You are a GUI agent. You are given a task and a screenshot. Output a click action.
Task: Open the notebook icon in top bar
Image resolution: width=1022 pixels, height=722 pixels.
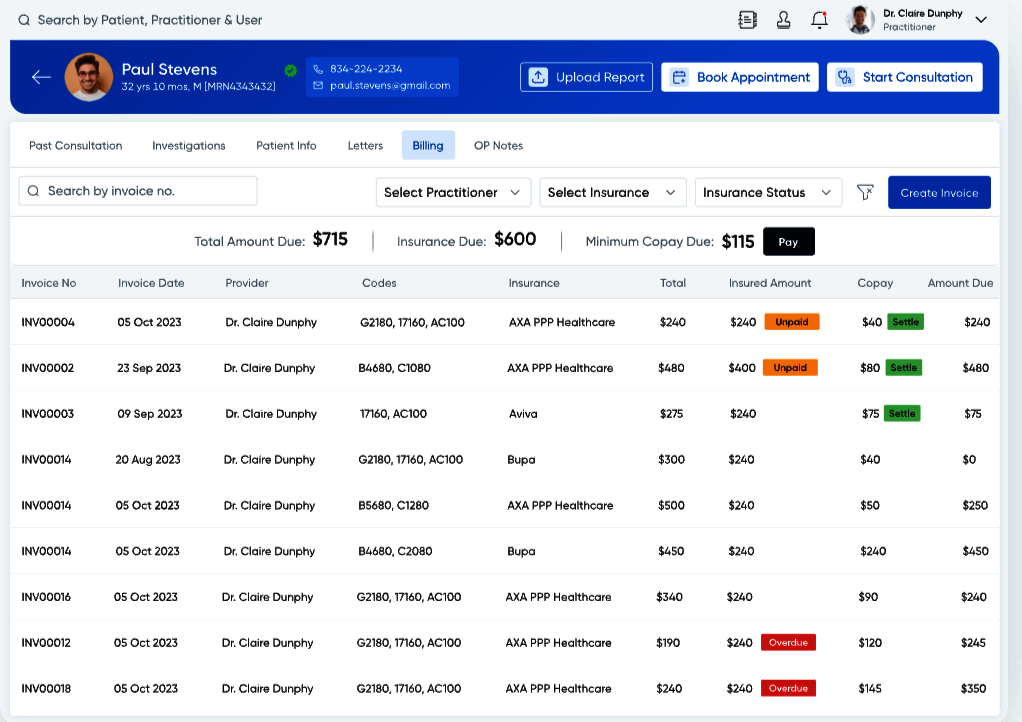(747, 20)
